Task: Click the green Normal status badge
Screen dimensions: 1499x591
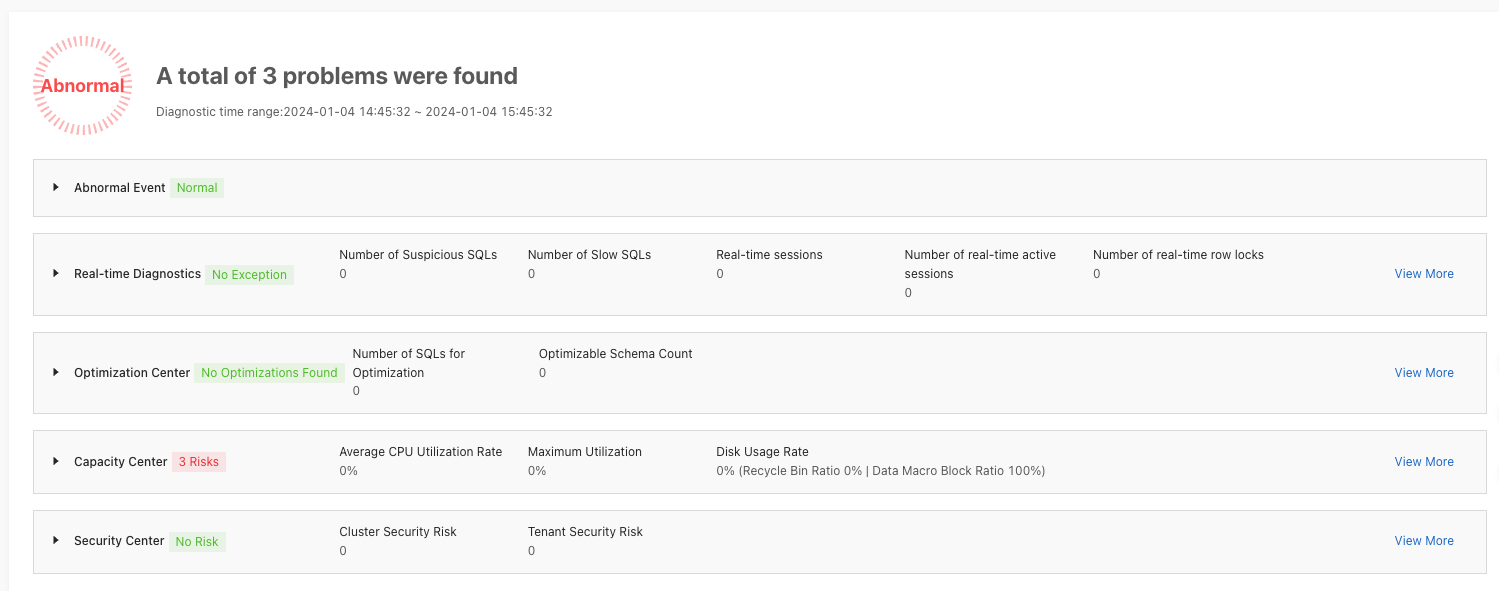Action: (x=197, y=188)
